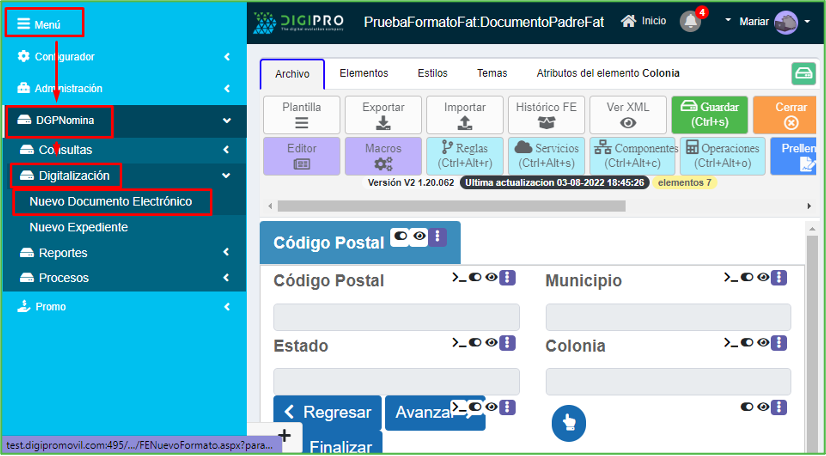Switch to the Elementos tab
Image resolution: width=826 pixels, height=456 pixels.
click(363, 73)
